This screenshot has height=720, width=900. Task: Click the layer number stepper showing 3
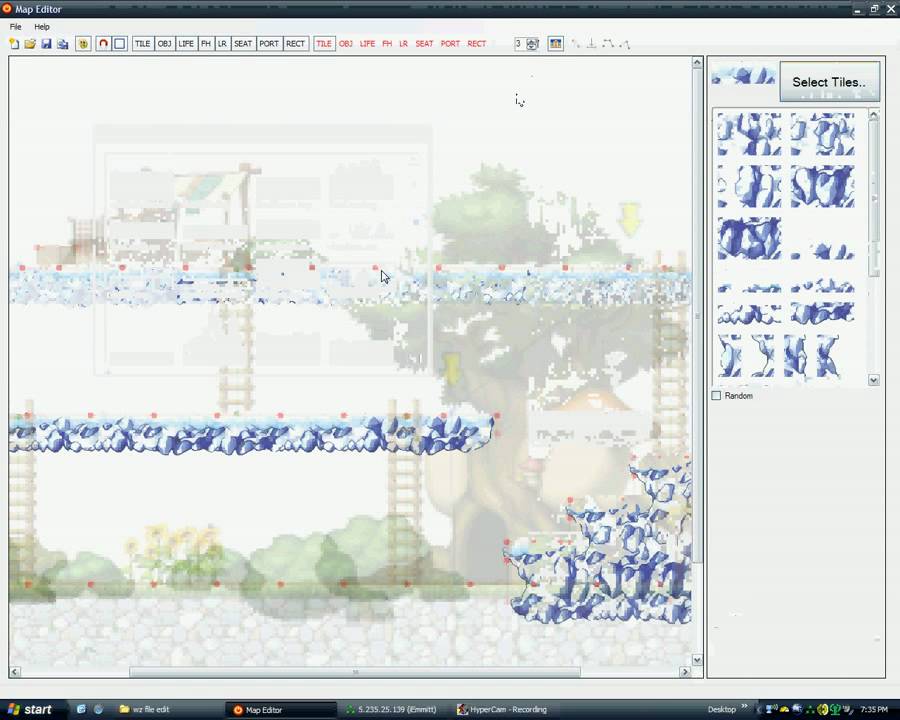point(526,44)
